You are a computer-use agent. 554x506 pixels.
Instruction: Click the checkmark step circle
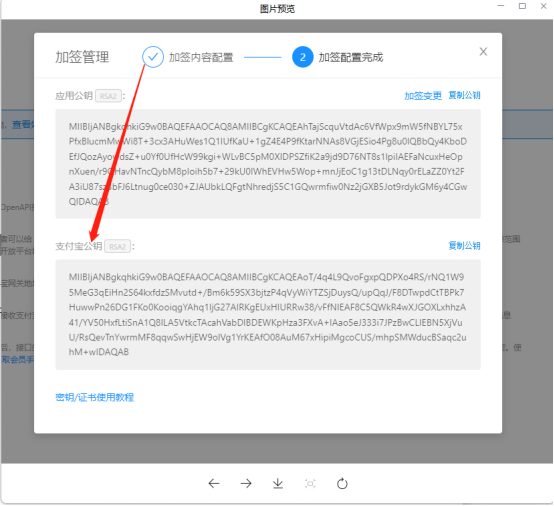[x=153, y=57]
